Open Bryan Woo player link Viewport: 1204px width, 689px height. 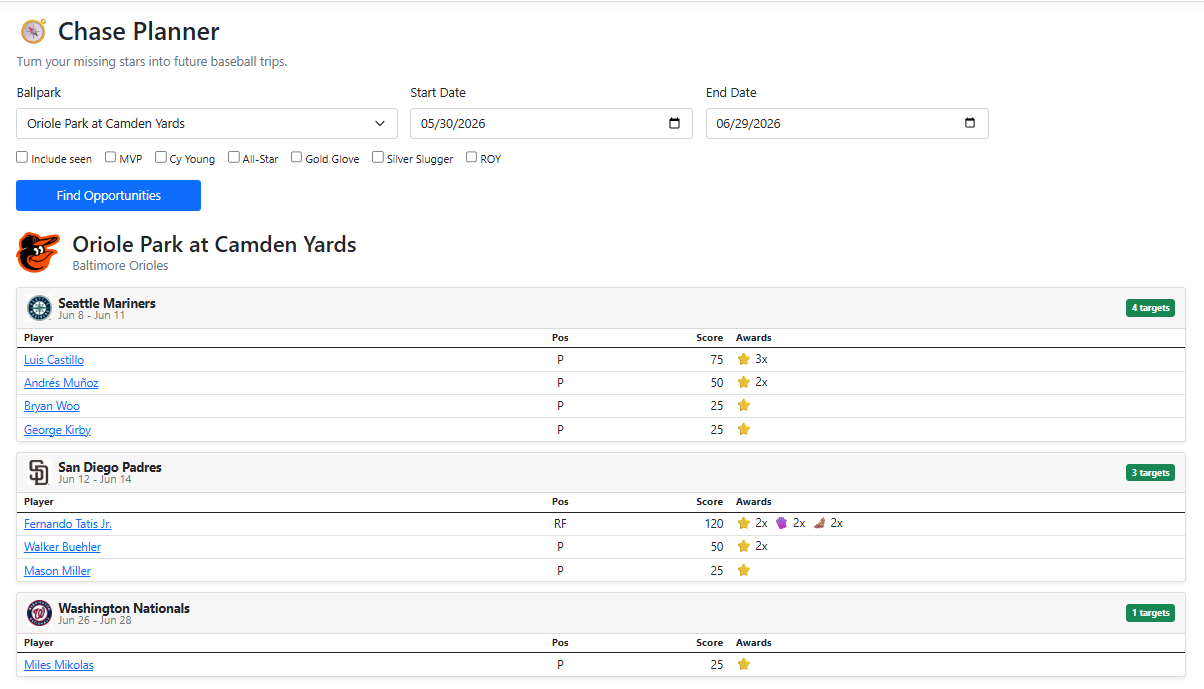point(52,406)
